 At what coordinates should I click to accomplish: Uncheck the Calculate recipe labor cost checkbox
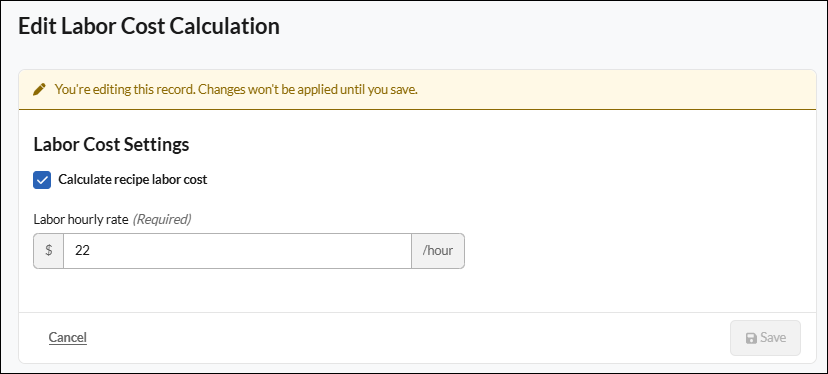42,180
